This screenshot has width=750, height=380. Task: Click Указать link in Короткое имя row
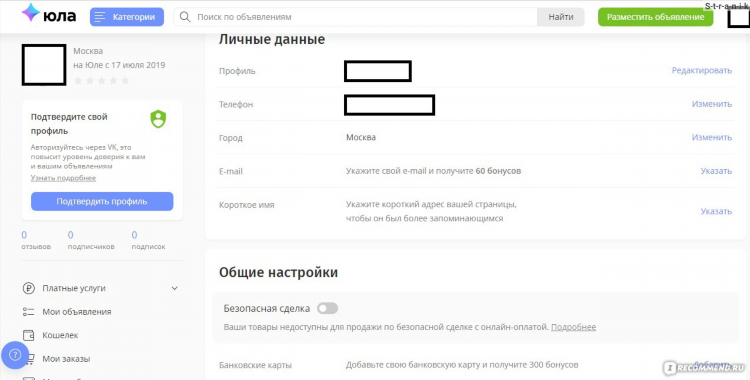pos(716,211)
